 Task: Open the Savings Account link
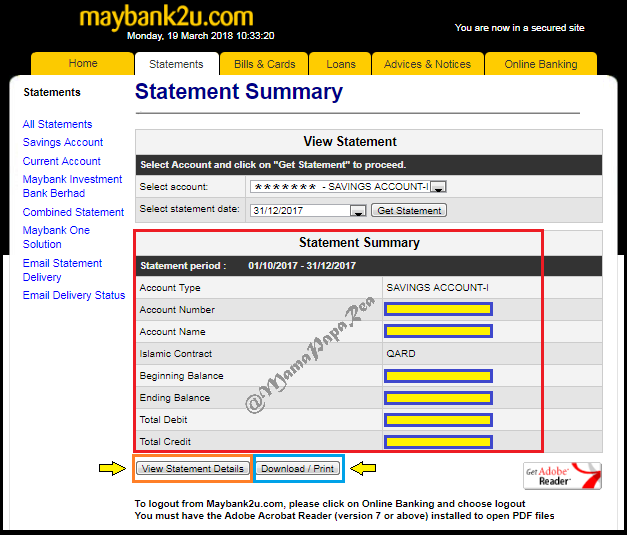(63, 142)
